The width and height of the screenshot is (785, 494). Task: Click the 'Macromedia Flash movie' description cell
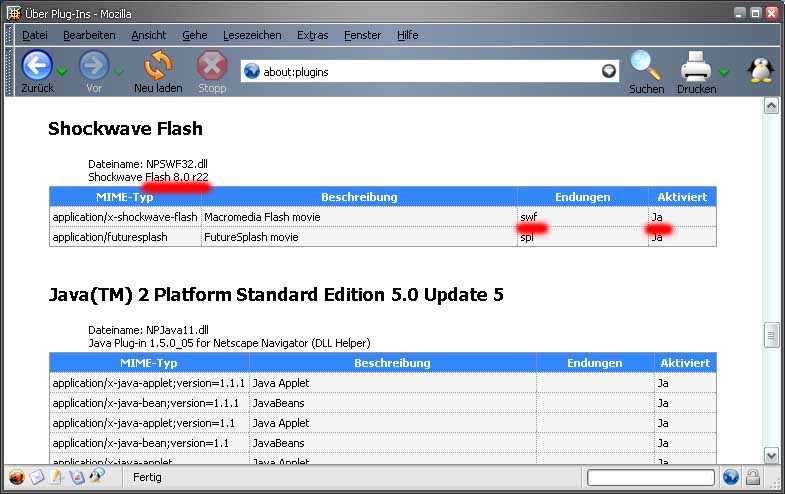359,217
